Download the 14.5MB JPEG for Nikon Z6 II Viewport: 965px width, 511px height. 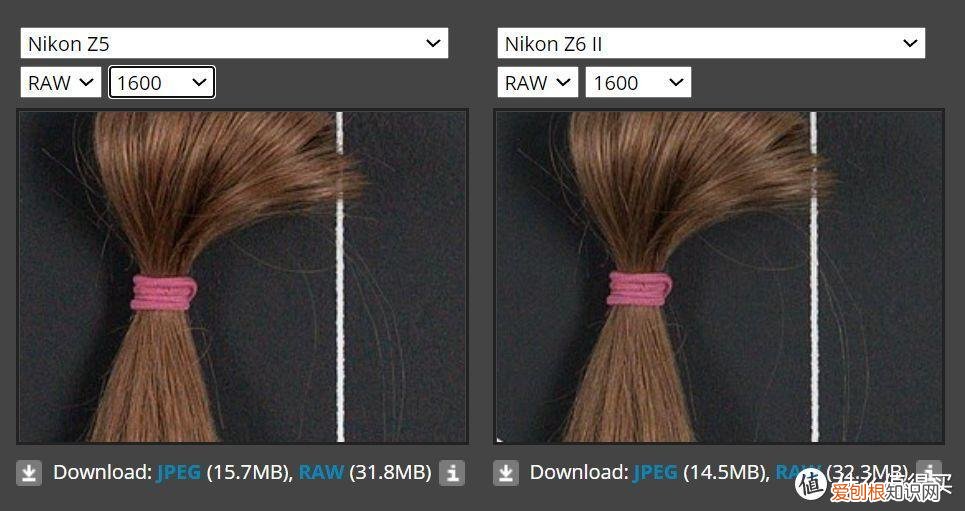[656, 472]
